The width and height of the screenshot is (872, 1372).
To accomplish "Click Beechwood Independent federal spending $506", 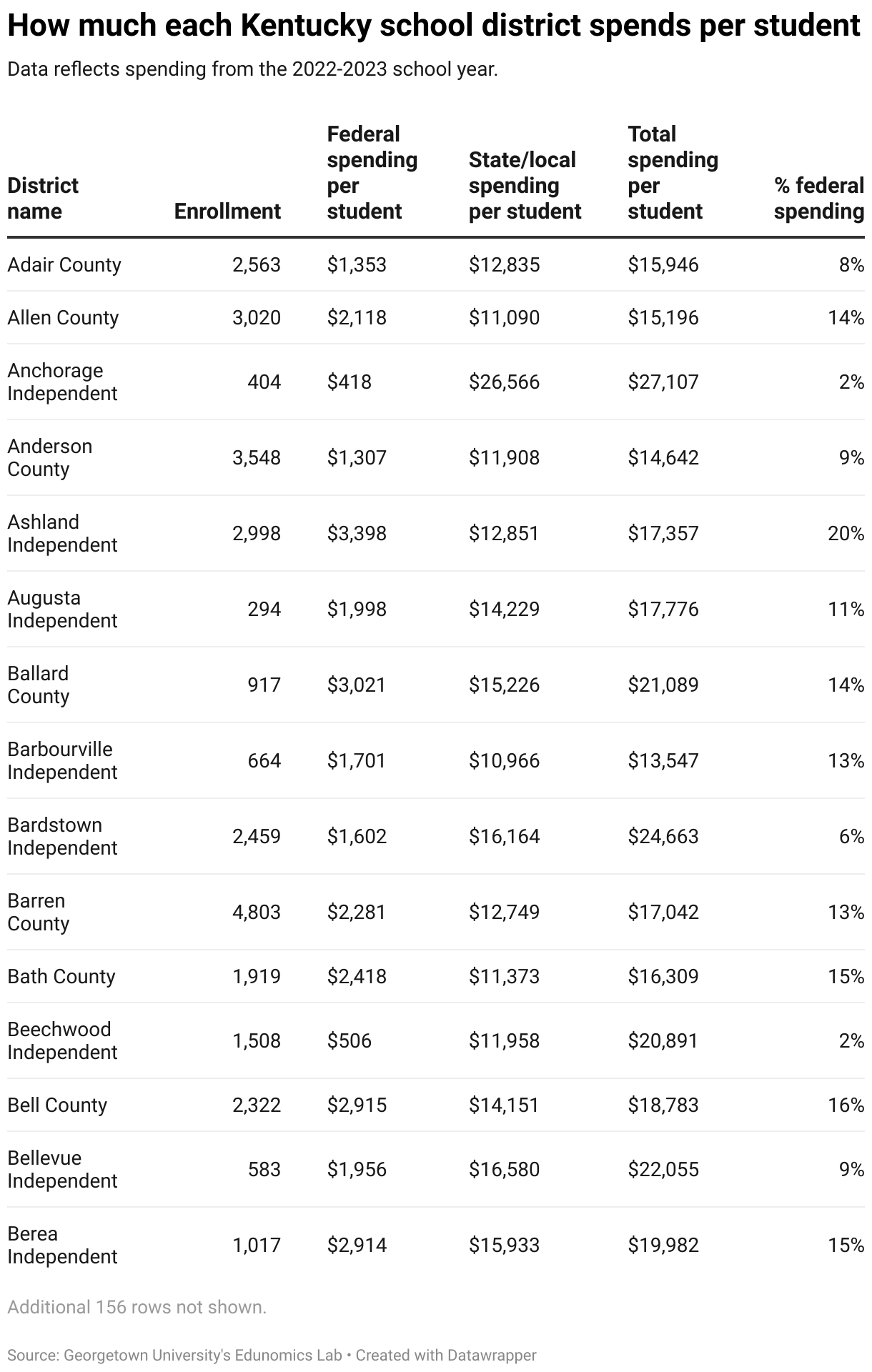I will click(350, 1040).
